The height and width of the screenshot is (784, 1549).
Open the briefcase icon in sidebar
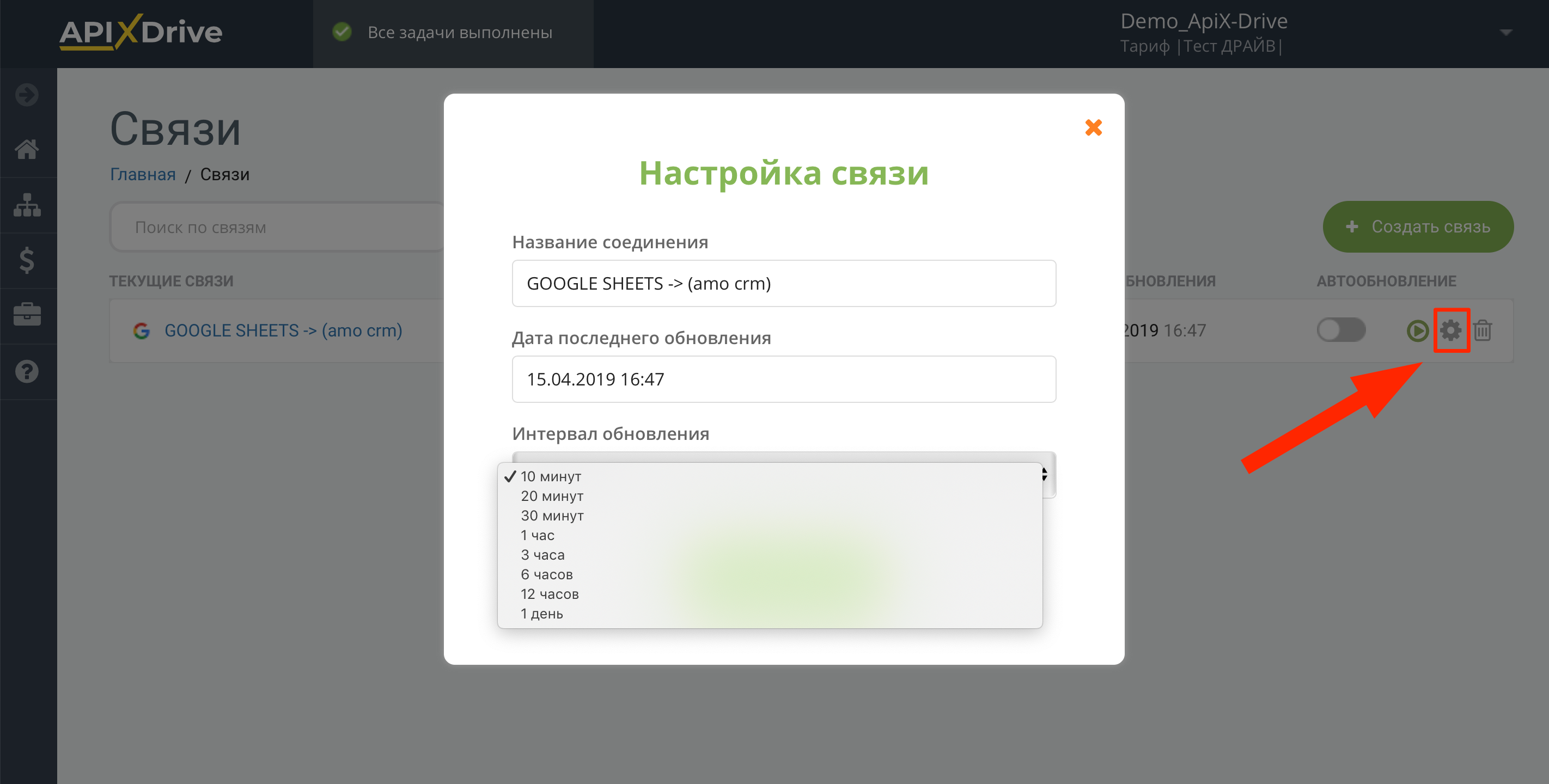tap(27, 315)
